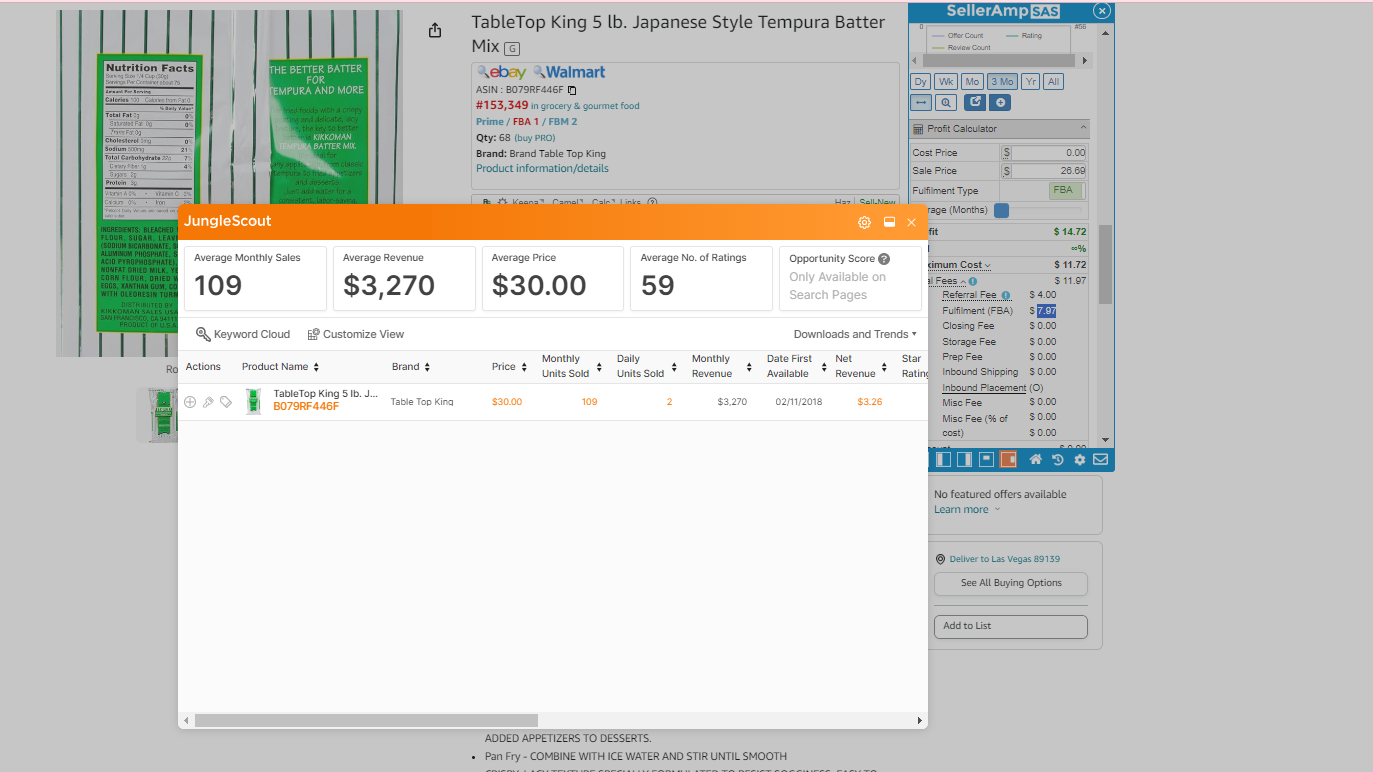Add TableTop King product to tracker (plus icon)
The height and width of the screenshot is (772, 1373).
tap(190, 402)
